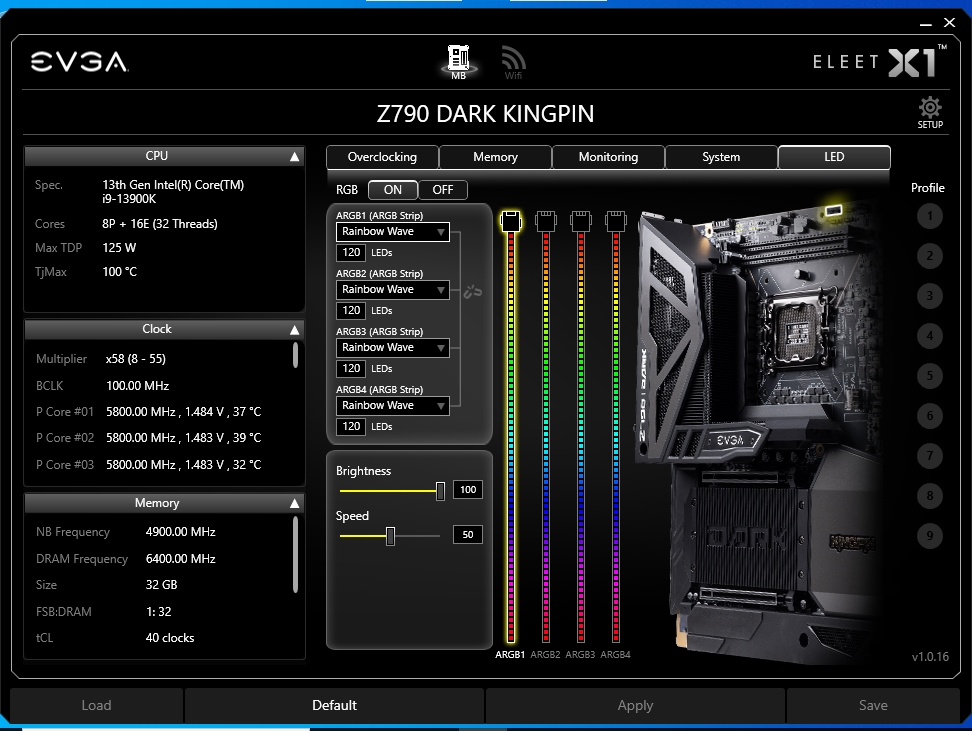This screenshot has width=972, height=731.
Task: Click the Clock panel scrollbar
Action: coord(295,355)
